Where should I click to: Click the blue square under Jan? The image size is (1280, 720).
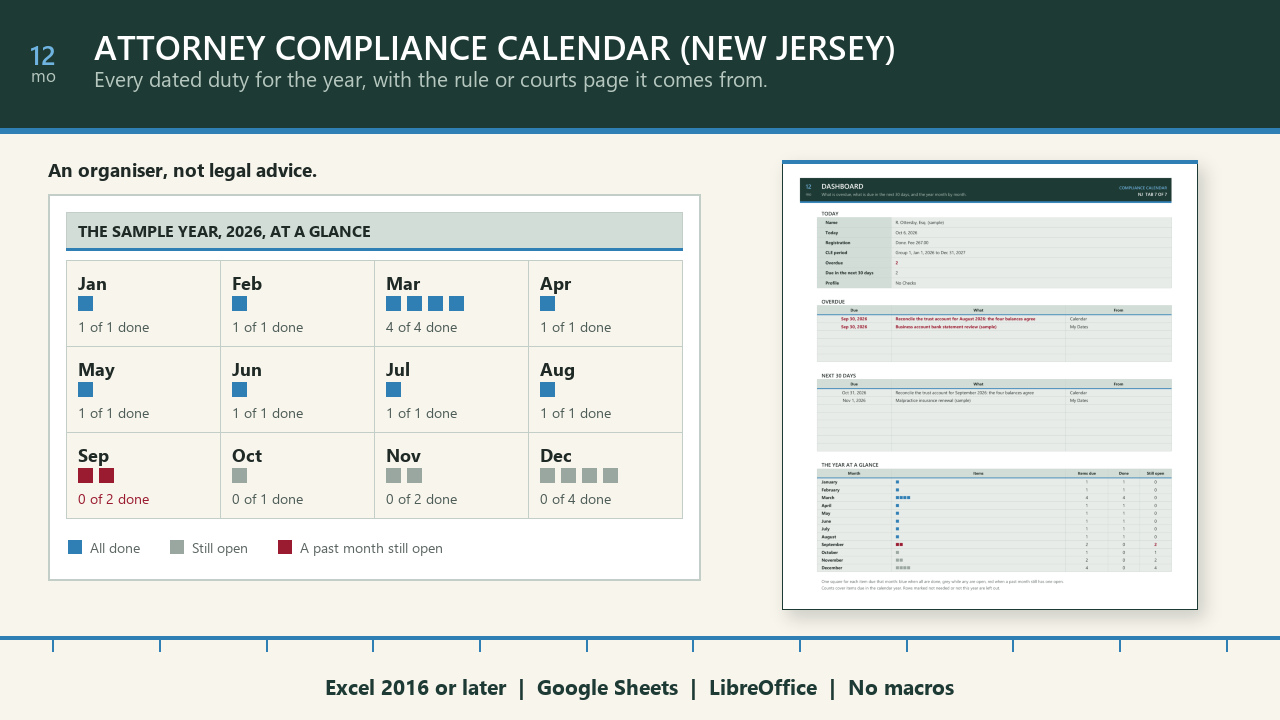(85, 303)
